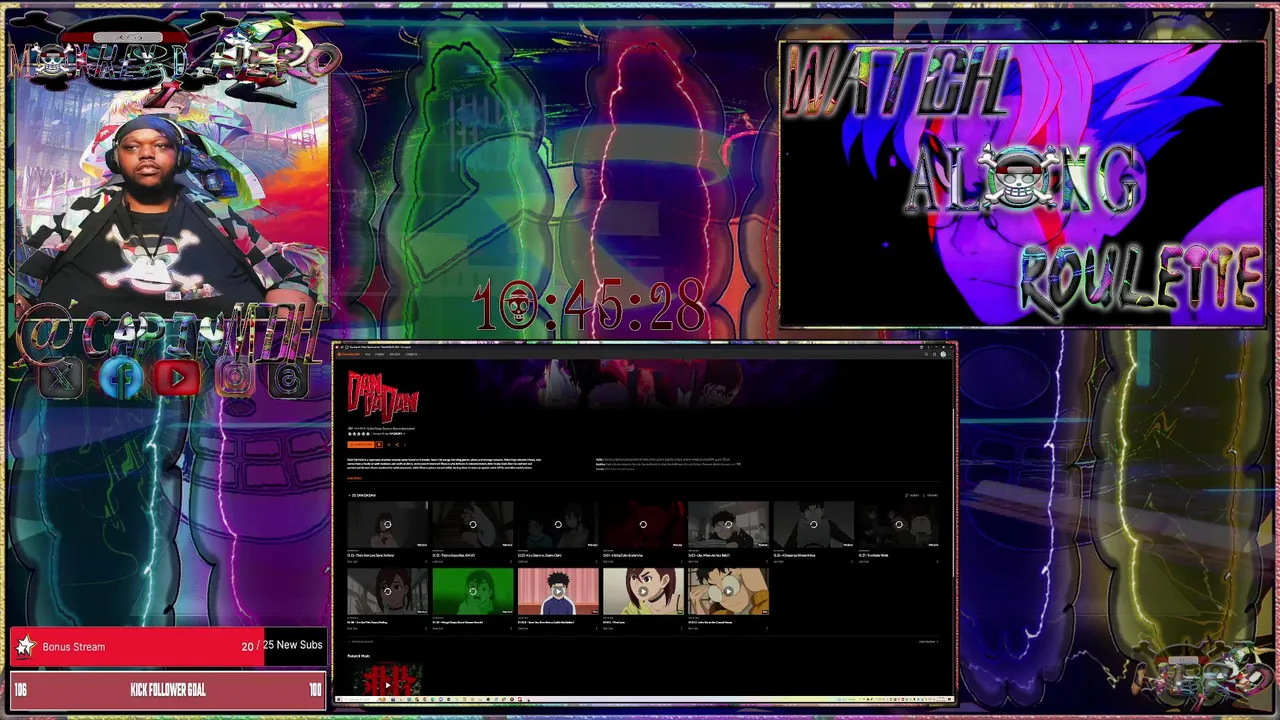Click the plus add-to-list icon under title

coord(389,444)
